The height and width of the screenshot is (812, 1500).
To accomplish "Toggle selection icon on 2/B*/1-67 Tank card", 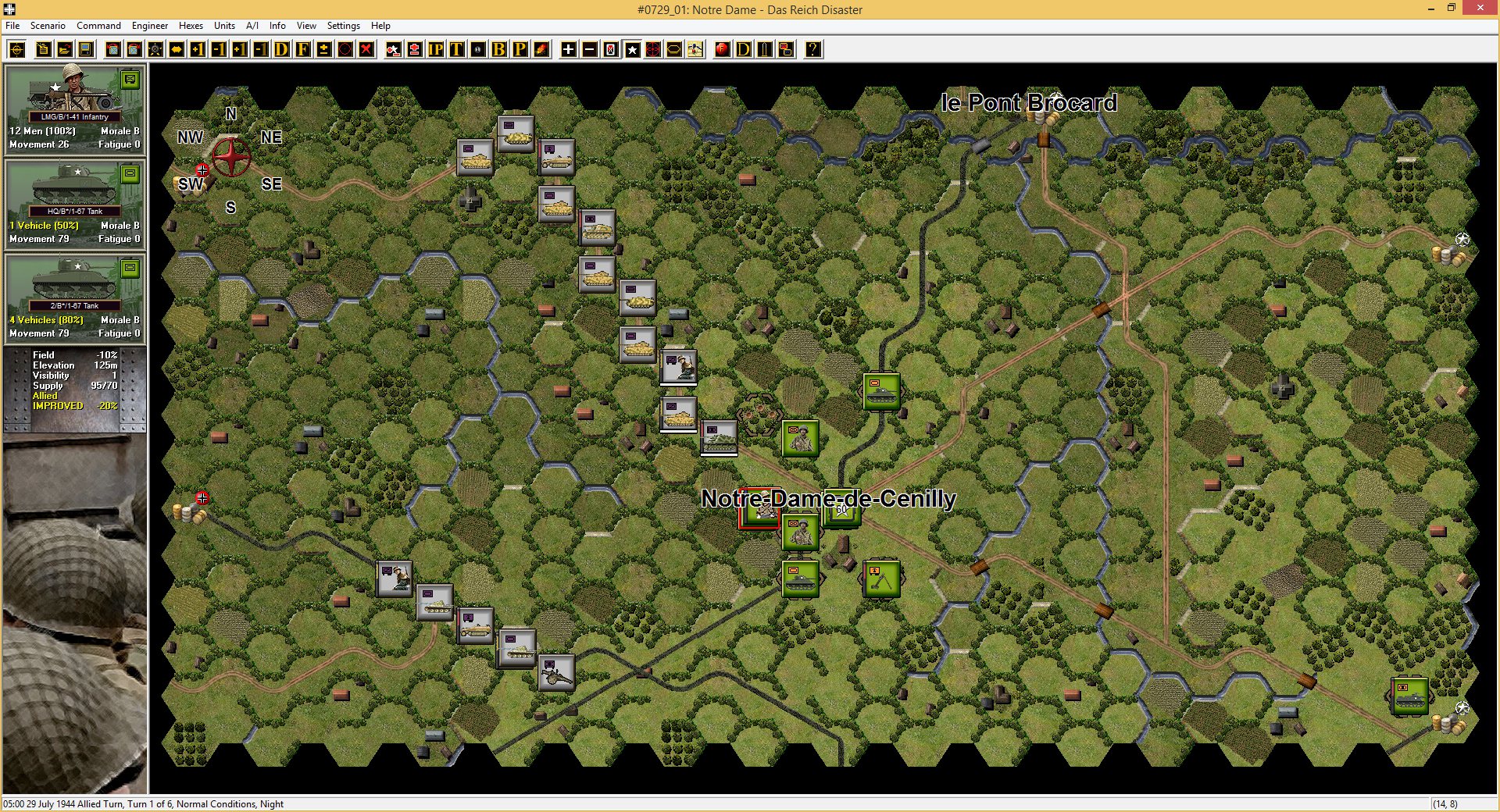I will pyautogui.click(x=130, y=268).
